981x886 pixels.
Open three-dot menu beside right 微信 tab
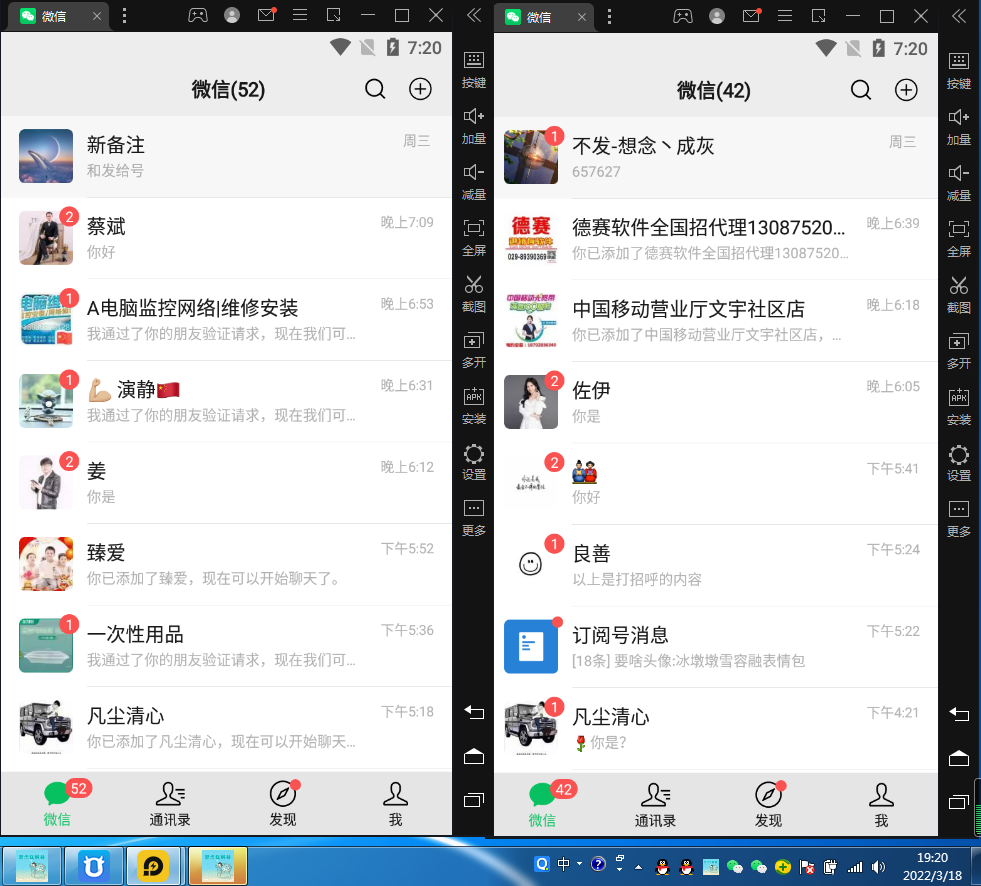click(609, 16)
